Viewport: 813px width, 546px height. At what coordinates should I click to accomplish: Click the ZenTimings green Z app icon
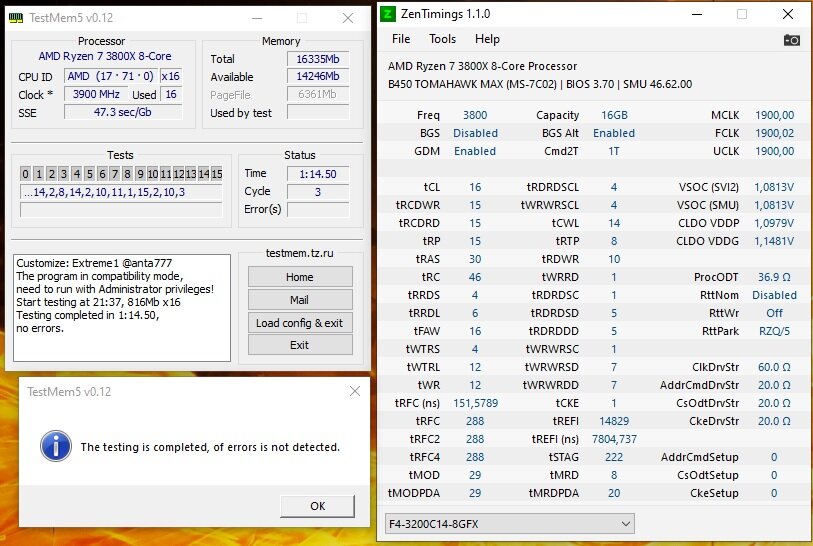click(388, 14)
